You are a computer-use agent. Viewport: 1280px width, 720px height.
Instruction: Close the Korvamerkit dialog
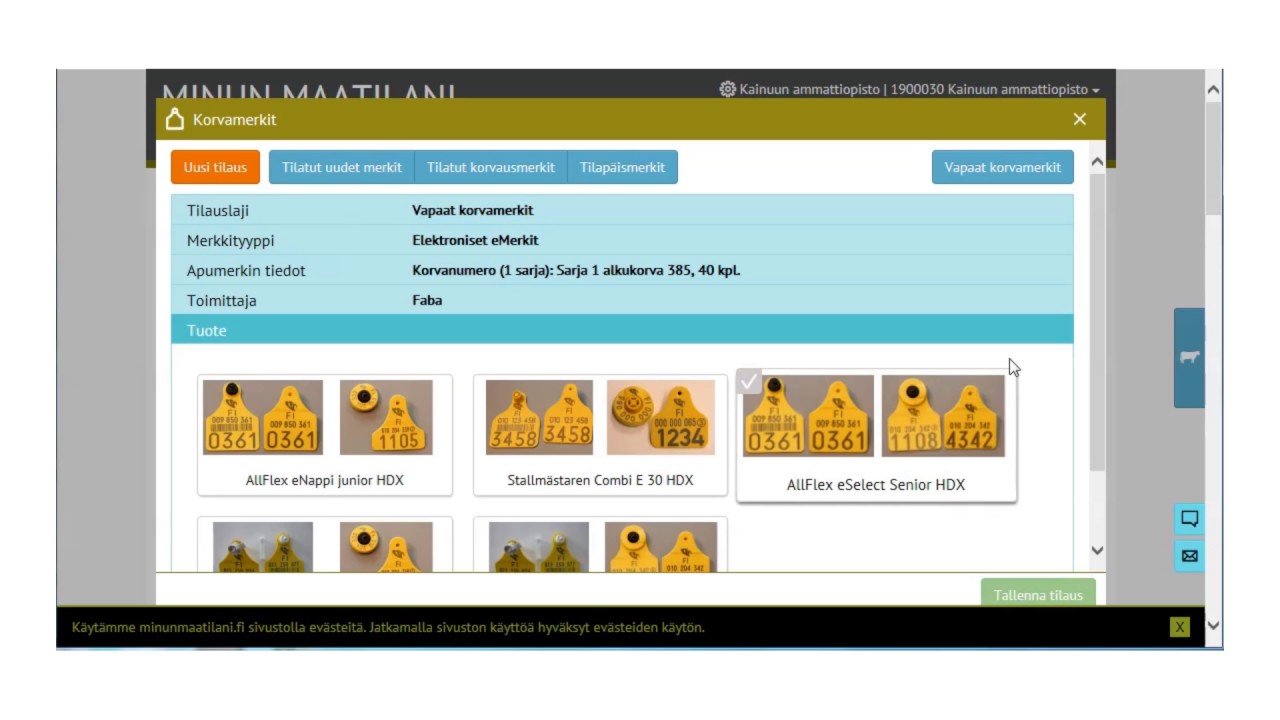pyautogui.click(x=1080, y=119)
